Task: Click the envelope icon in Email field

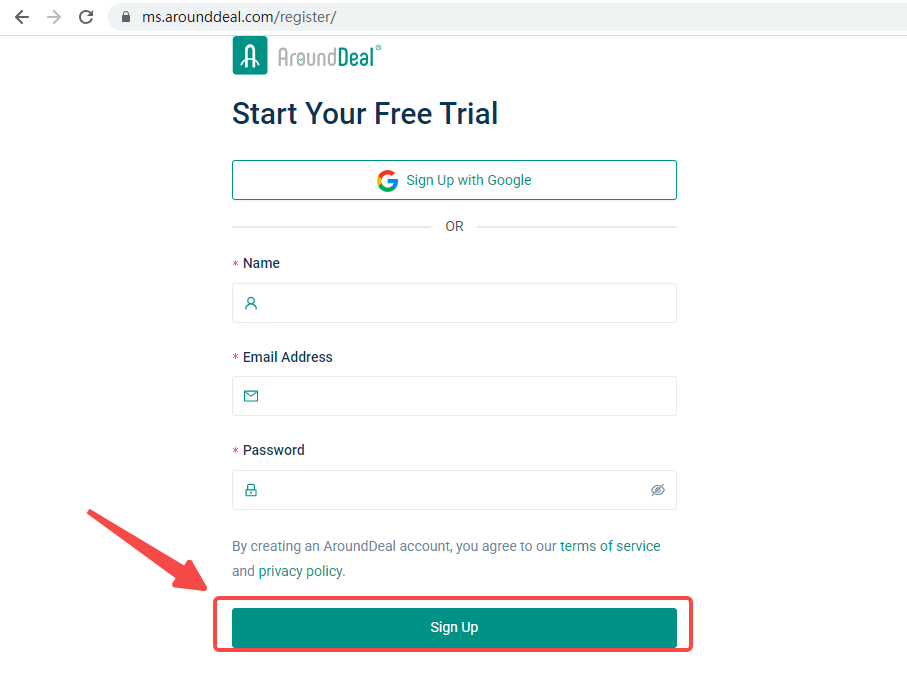Action: point(251,396)
